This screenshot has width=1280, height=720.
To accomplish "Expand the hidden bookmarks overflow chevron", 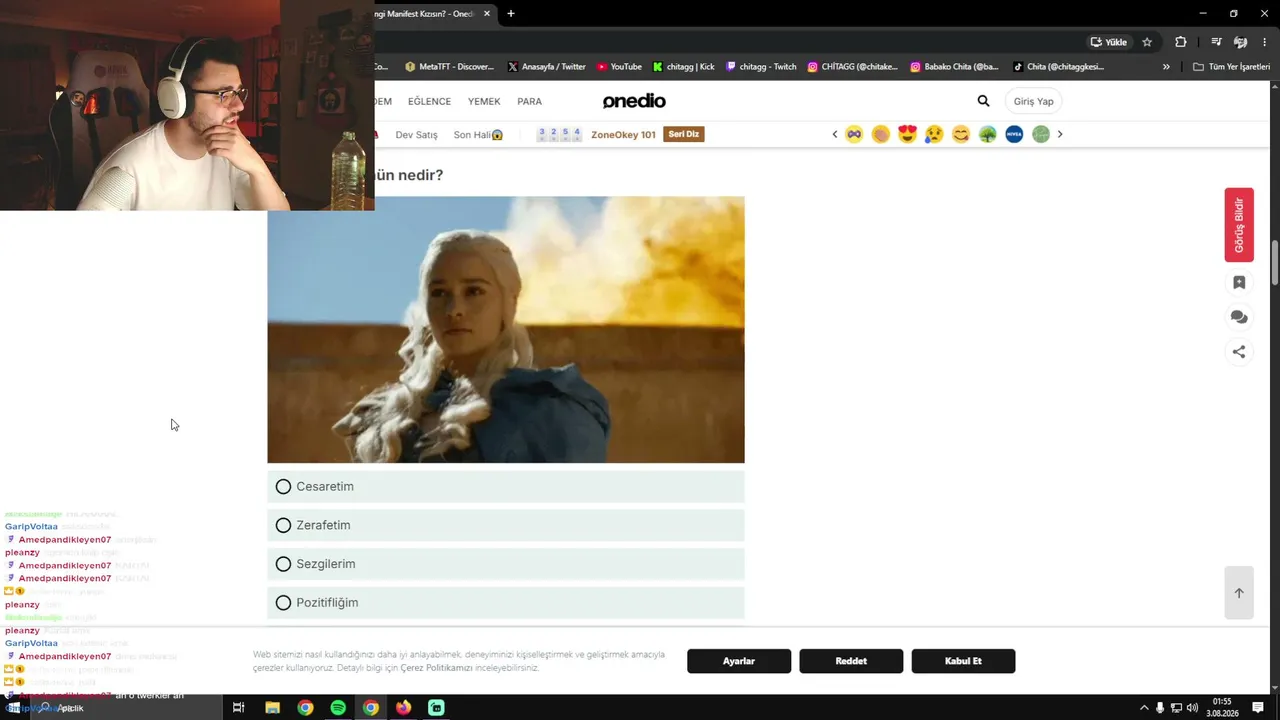I will pos(1166,67).
